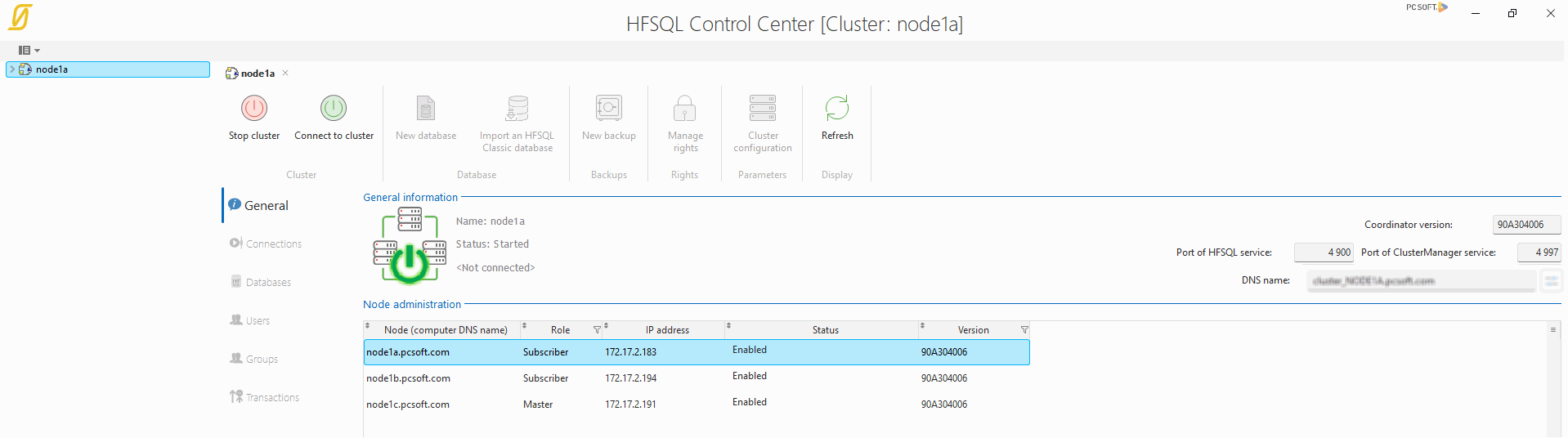Screen dimensions: 1568x438
Task: Click the Status: Started text
Action: [492, 244]
